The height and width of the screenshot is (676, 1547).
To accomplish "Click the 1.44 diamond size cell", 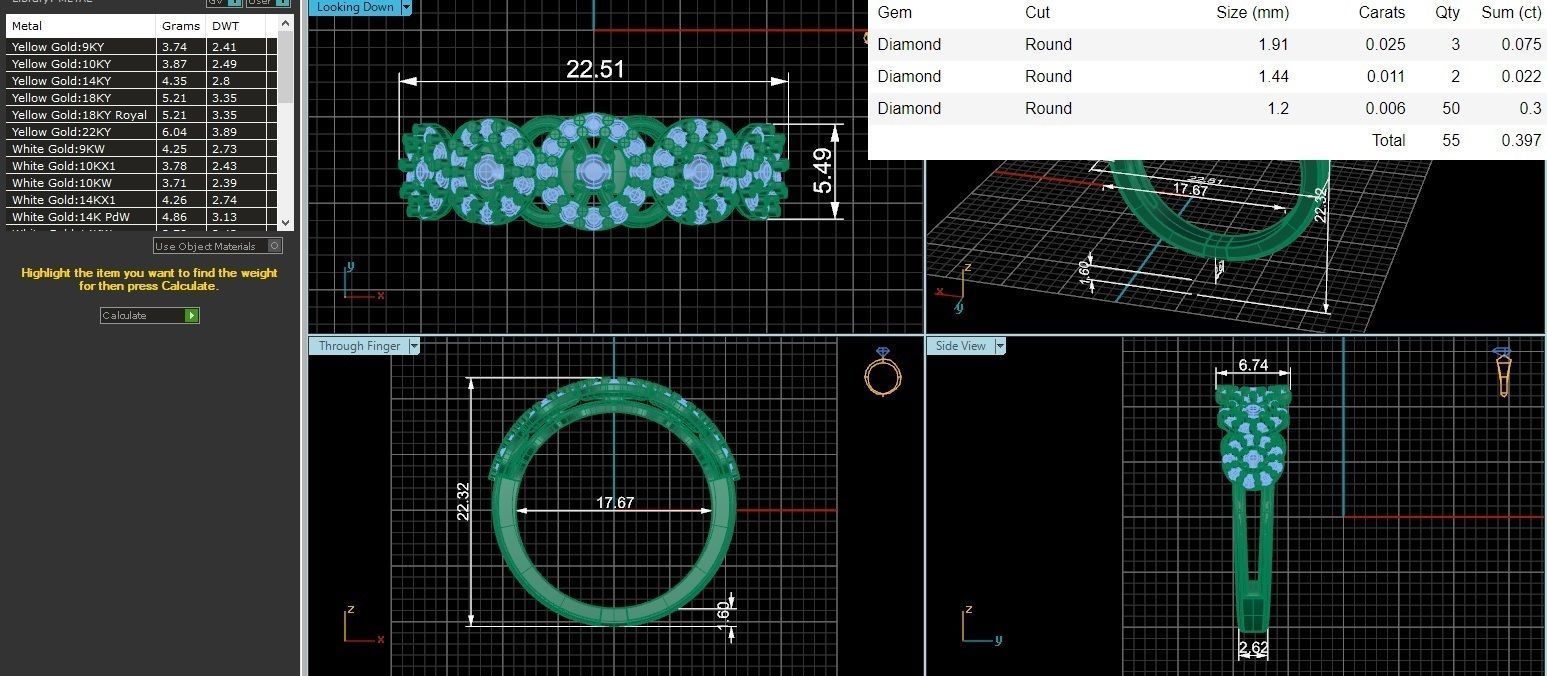I will pos(1273,76).
